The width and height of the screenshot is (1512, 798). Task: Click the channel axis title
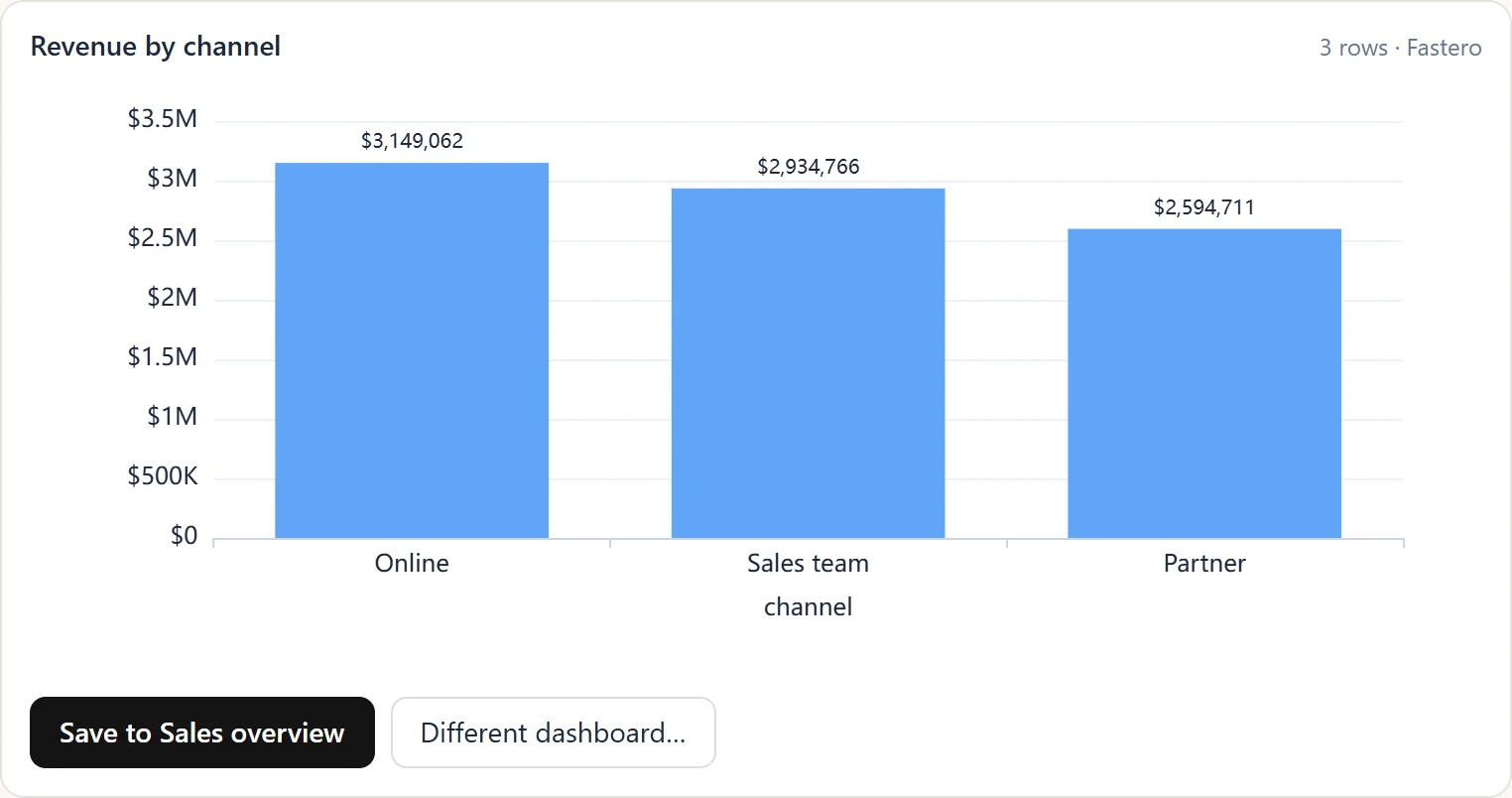809,606
